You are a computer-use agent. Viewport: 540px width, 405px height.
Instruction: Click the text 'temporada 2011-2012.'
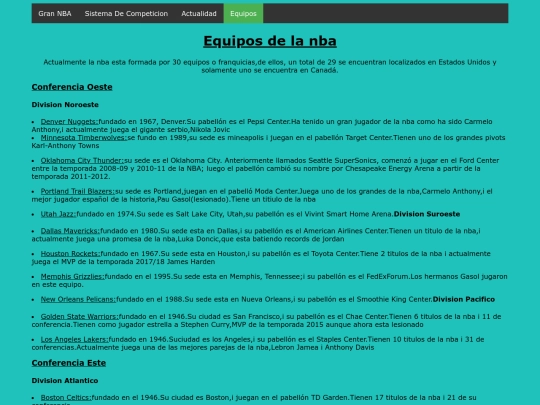[71, 177]
